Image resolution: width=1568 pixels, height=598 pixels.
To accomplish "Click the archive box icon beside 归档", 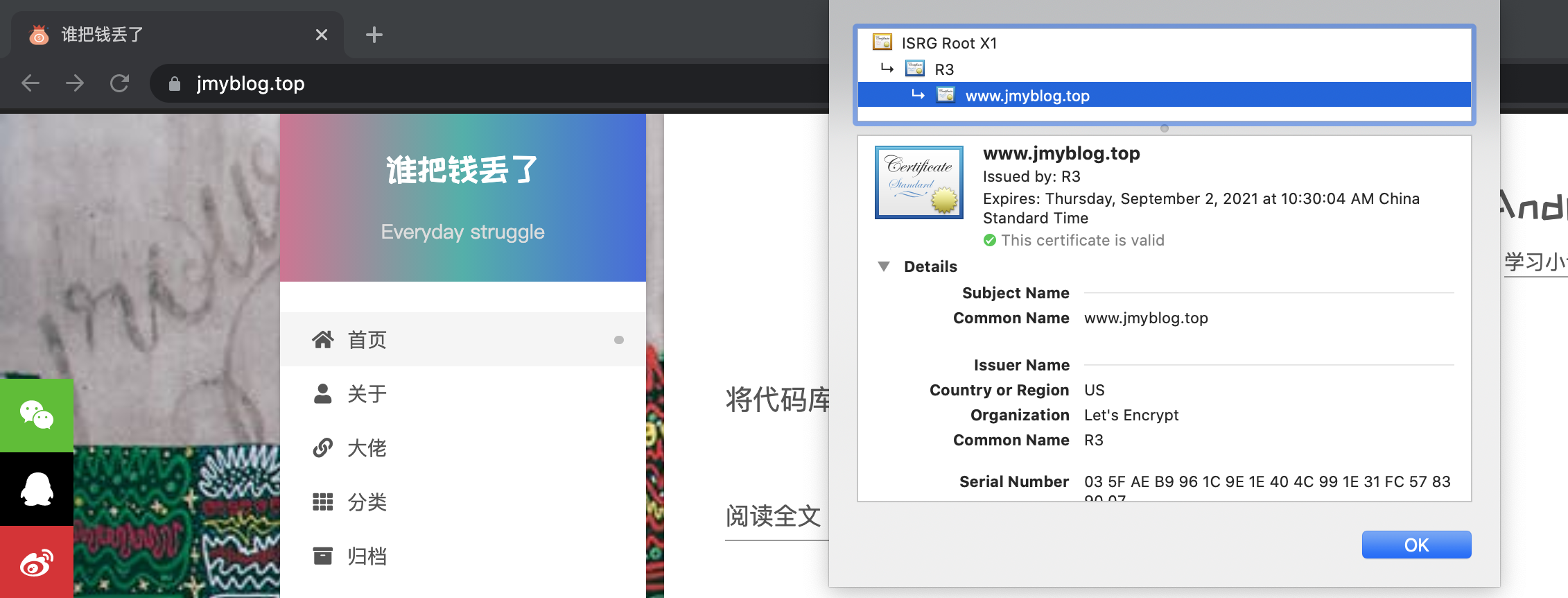I will click(x=322, y=556).
